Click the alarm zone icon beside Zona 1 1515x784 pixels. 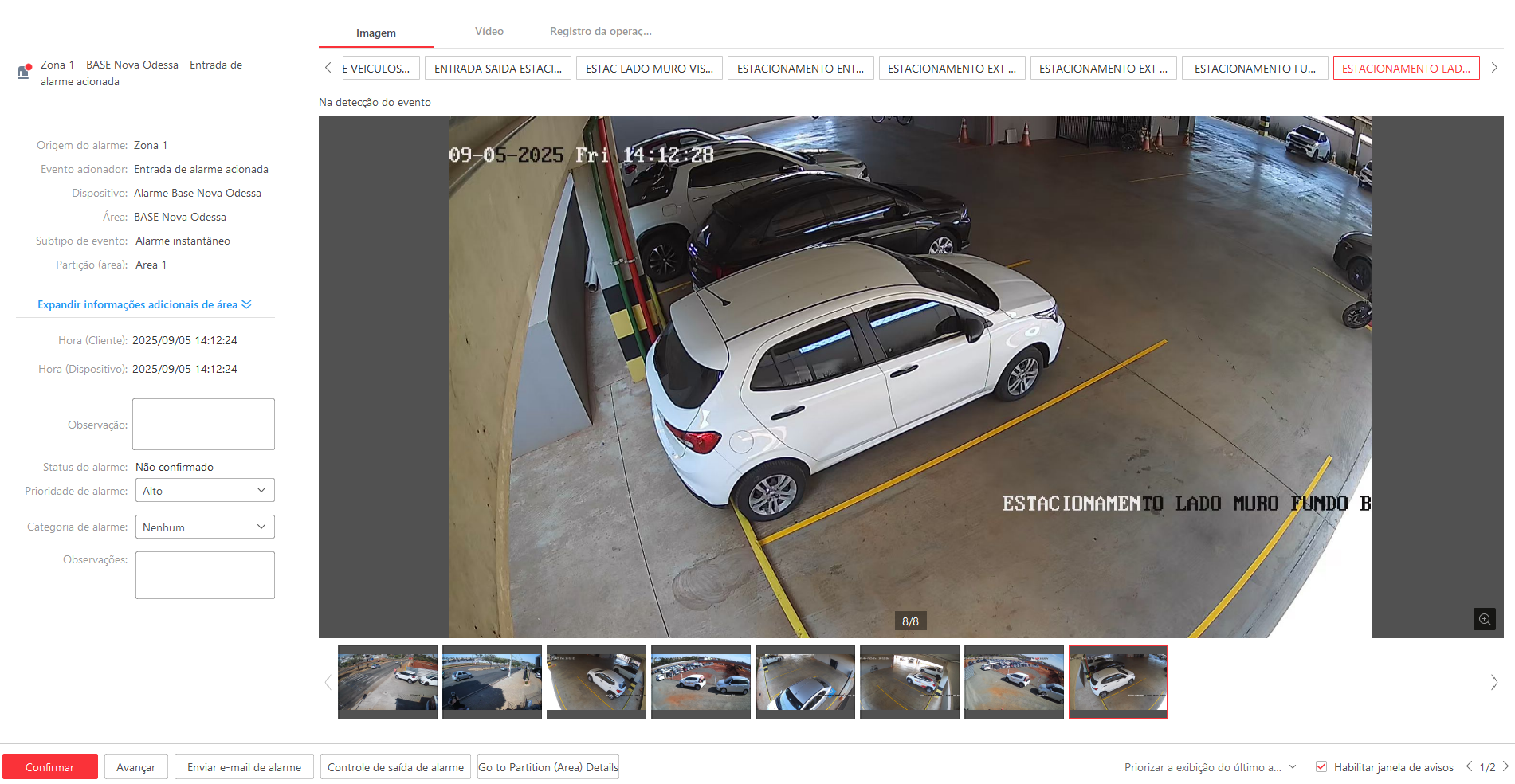[x=24, y=72]
